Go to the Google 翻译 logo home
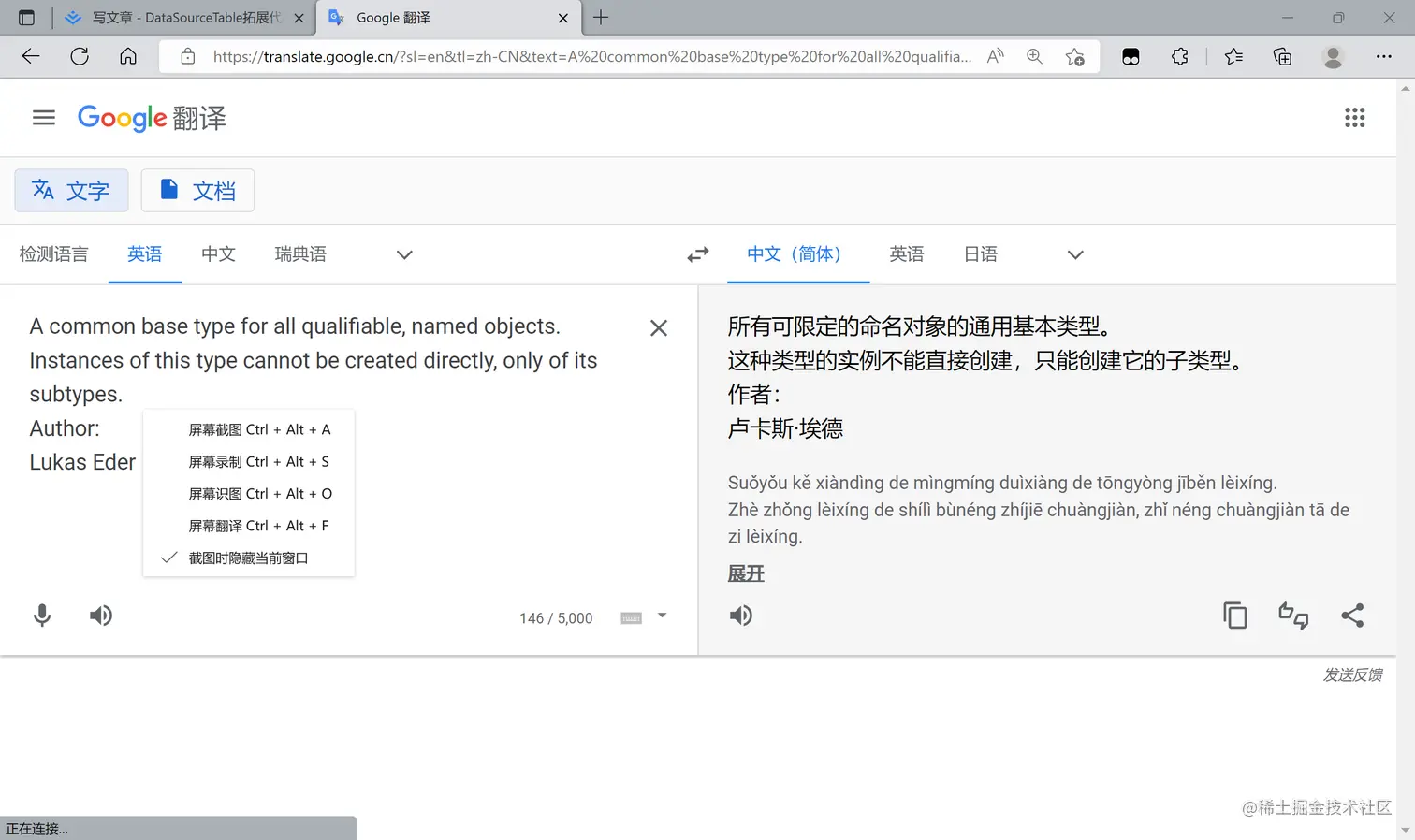1415x840 pixels. tap(152, 118)
